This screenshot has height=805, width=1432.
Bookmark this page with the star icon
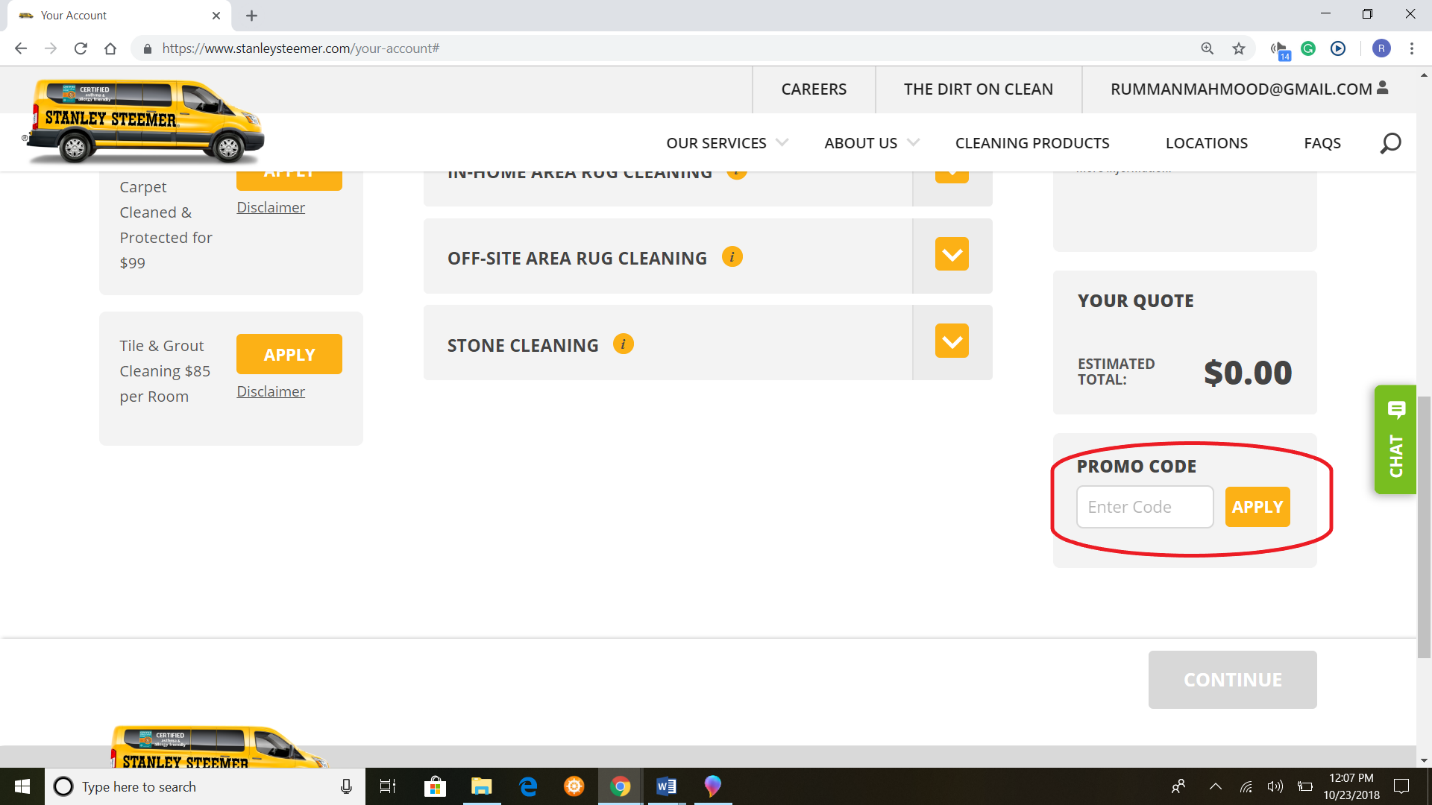1239,48
